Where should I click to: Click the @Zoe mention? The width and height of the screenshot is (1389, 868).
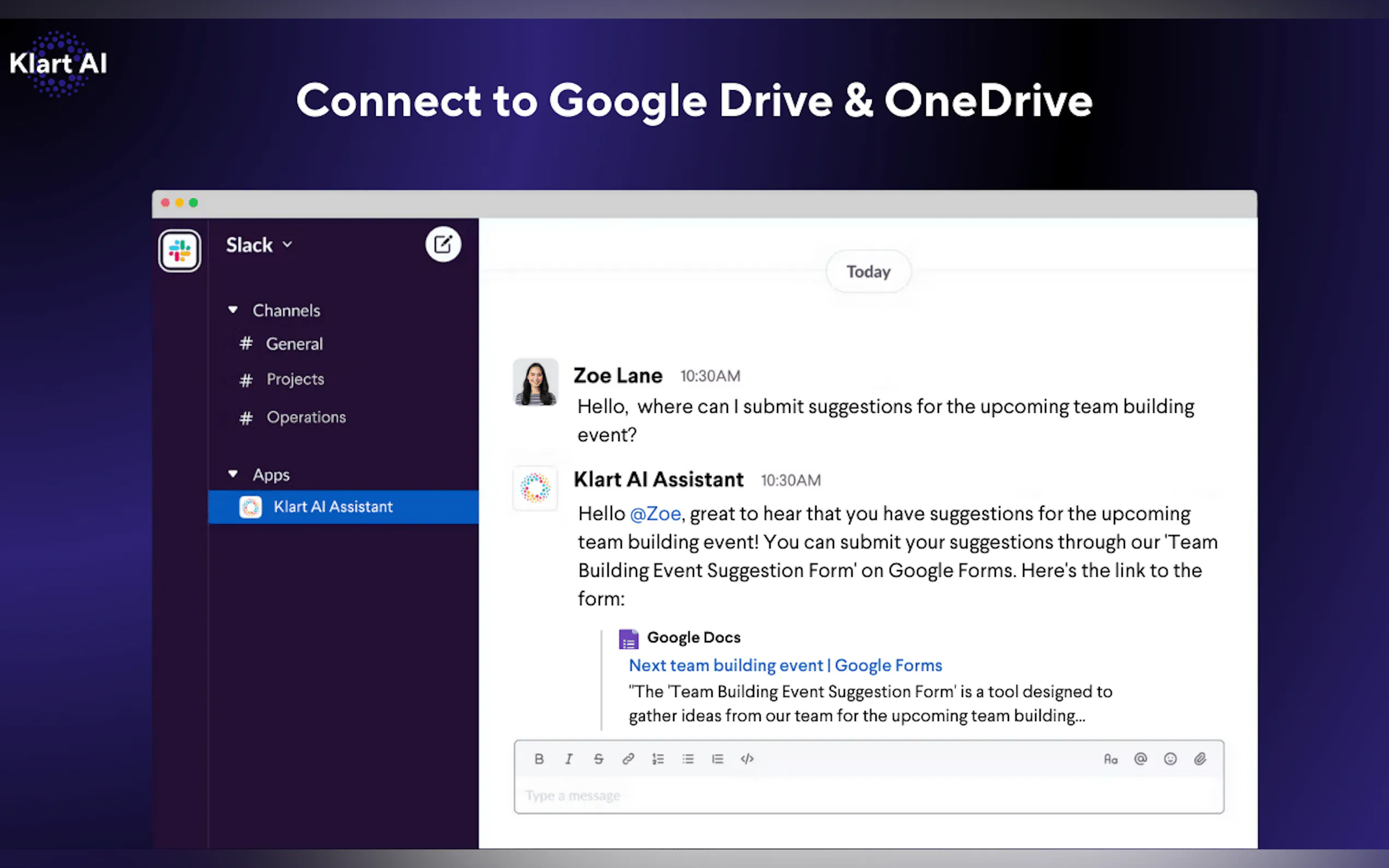[655, 513]
